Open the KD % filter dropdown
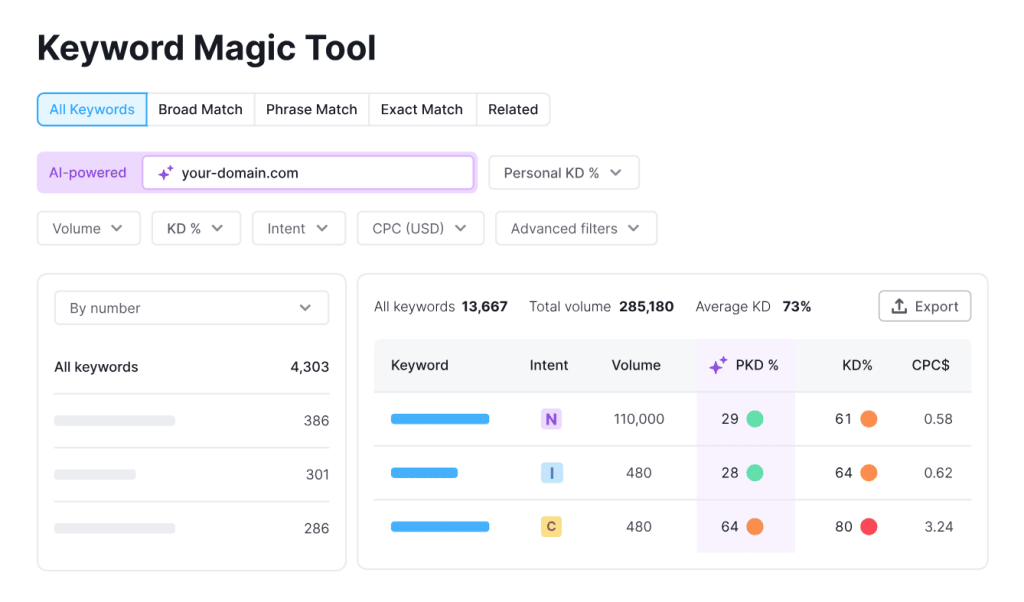Screen dimensions: 1024x602 (195, 229)
